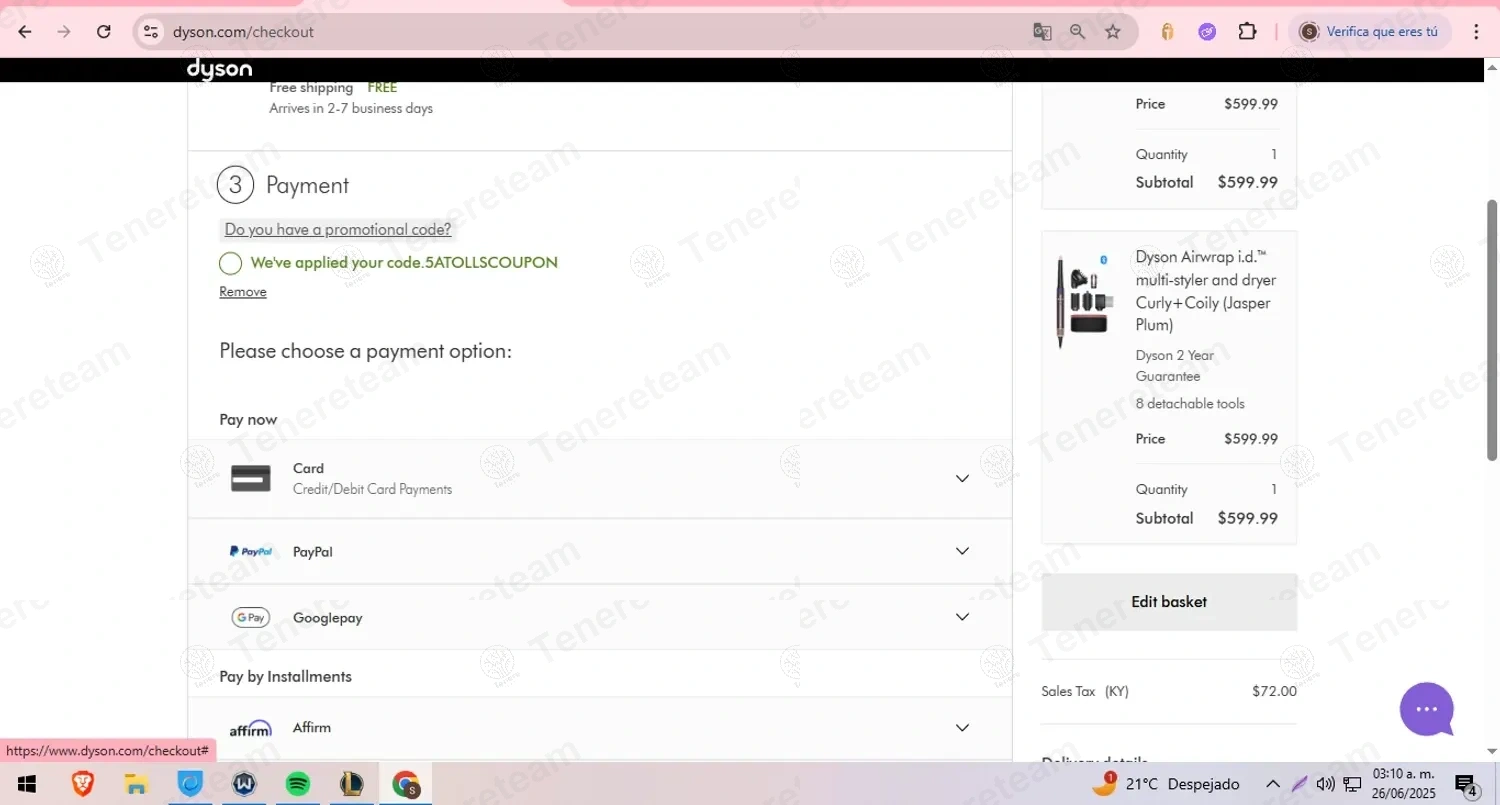The height and width of the screenshot is (805, 1500).
Task: Open Spotify from the taskbar
Action: (298, 784)
